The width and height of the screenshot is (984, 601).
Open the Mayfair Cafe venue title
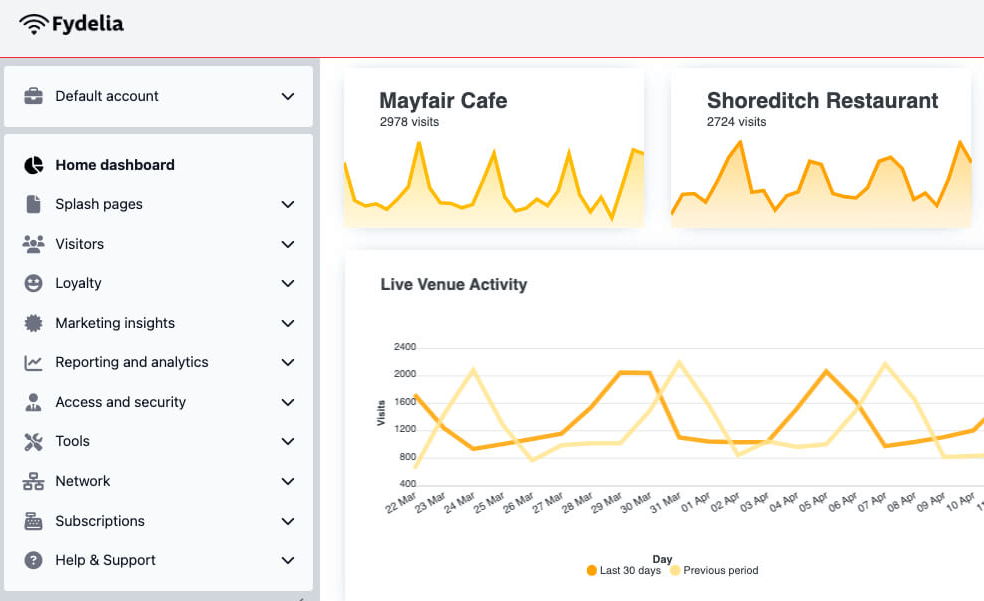pyautogui.click(x=443, y=101)
